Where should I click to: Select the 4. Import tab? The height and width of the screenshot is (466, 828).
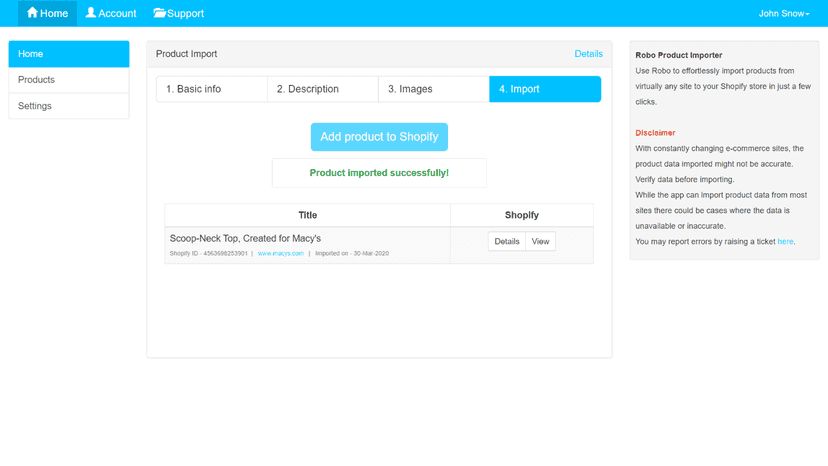pos(545,89)
